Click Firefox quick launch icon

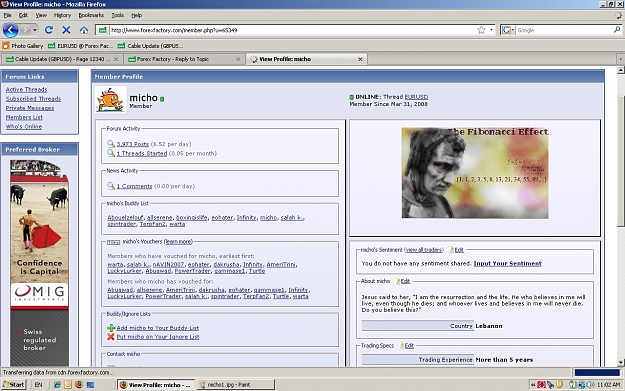coord(79,385)
